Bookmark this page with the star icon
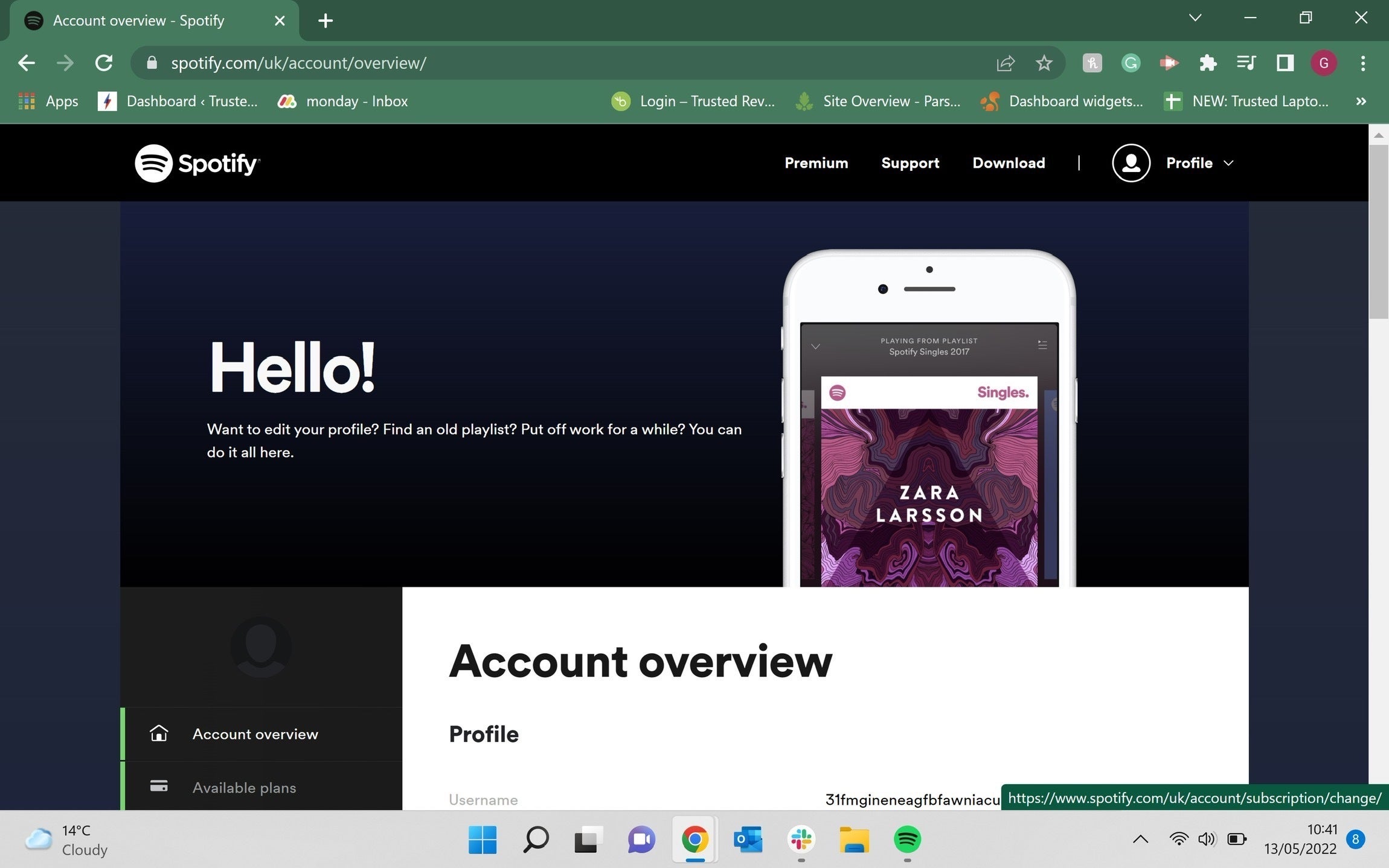 click(x=1044, y=63)
